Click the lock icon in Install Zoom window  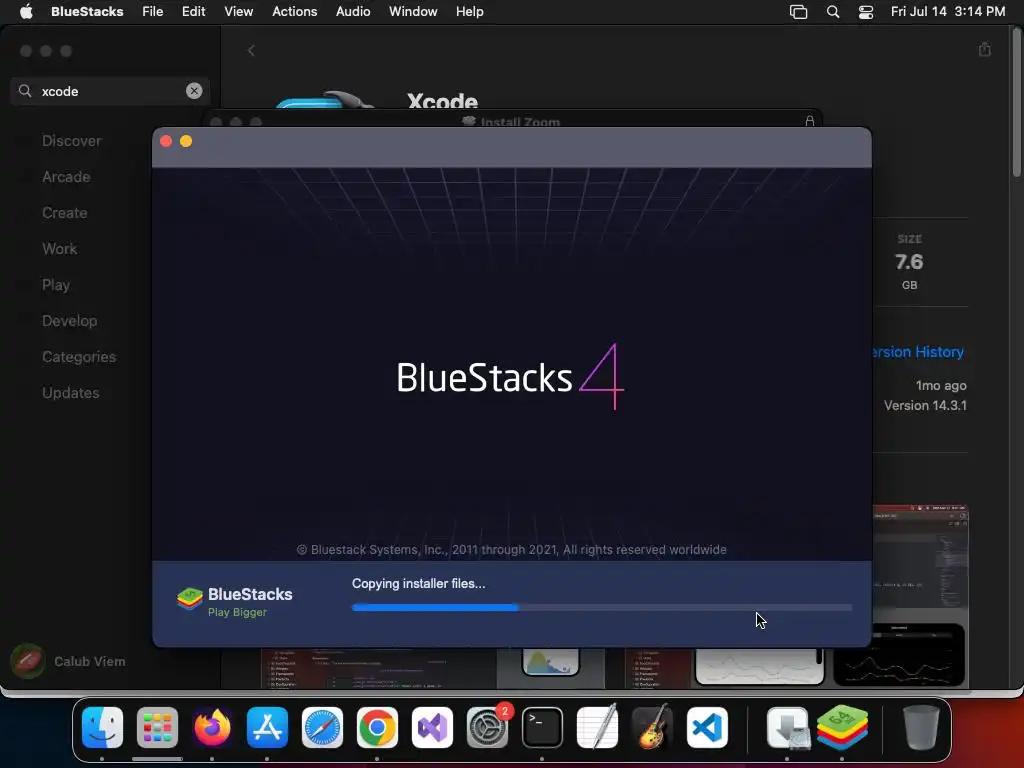coord(810,121)
